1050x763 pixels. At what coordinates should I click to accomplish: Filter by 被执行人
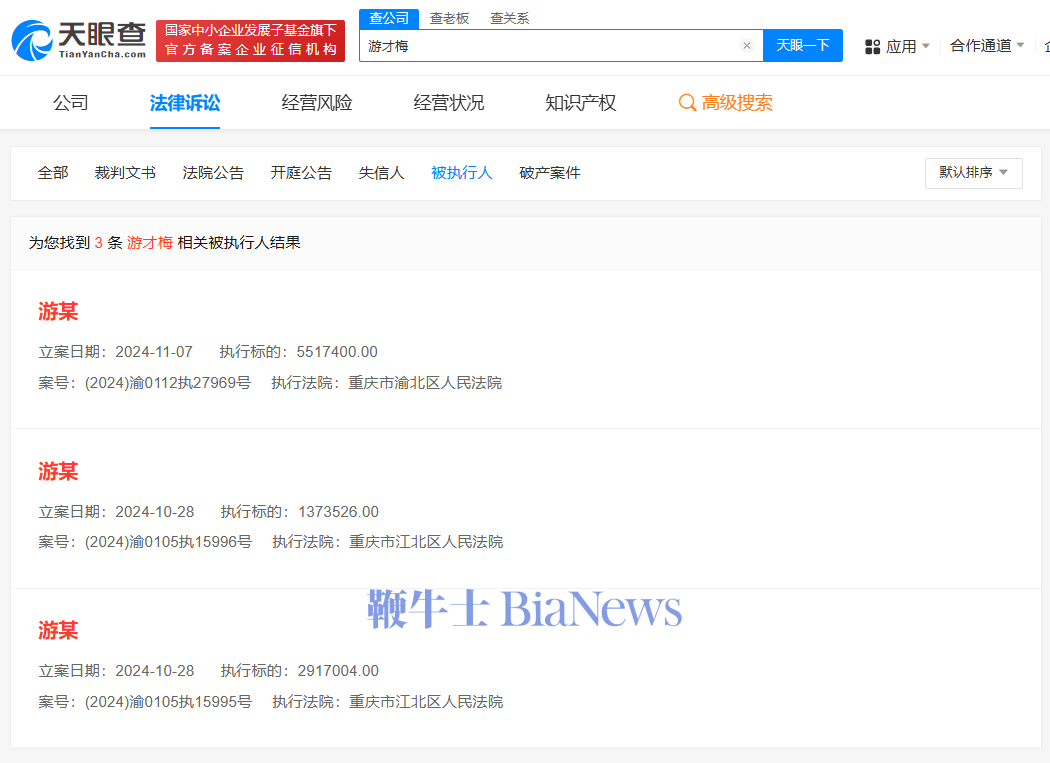(462, 173)
